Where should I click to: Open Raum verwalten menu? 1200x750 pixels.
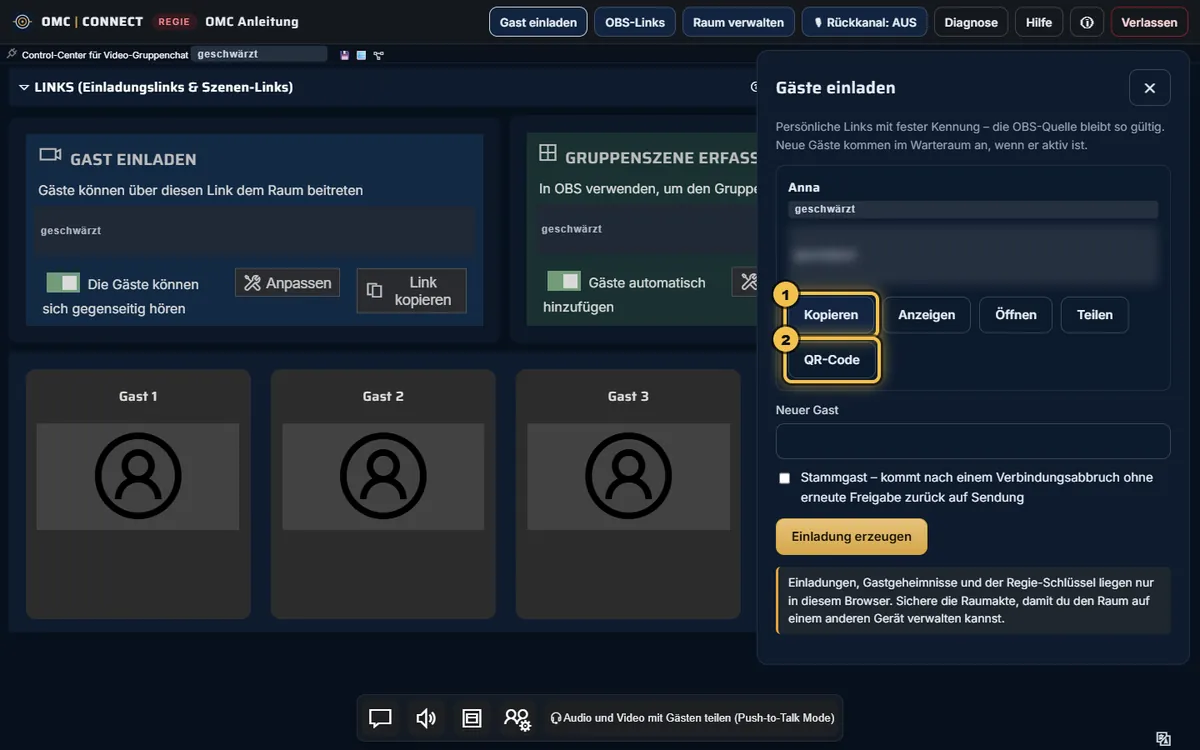pos(738,22)
